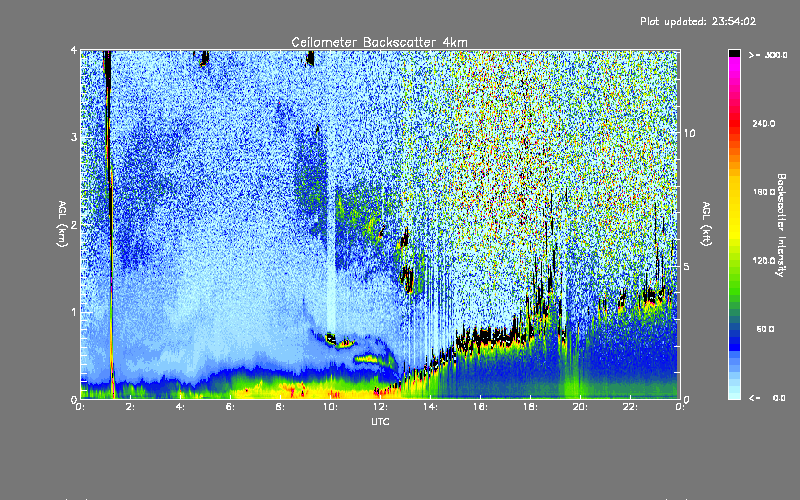This screenshot has height=500, width=800.
Task: Click the 'Plot updated: 23:54:02' timestamp
Action: 698,21
